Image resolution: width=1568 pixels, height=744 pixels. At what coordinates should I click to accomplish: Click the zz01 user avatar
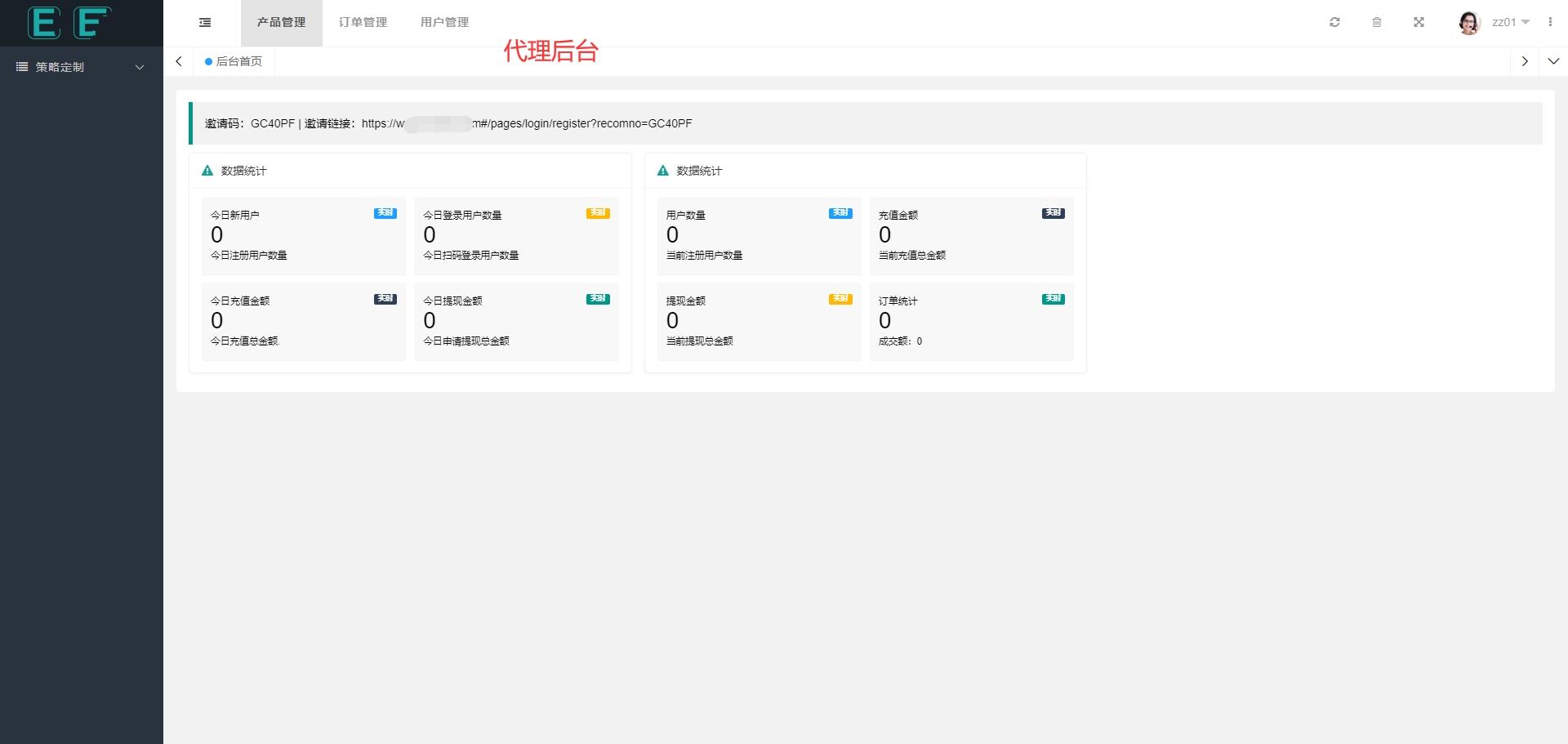click(1469, 23)
